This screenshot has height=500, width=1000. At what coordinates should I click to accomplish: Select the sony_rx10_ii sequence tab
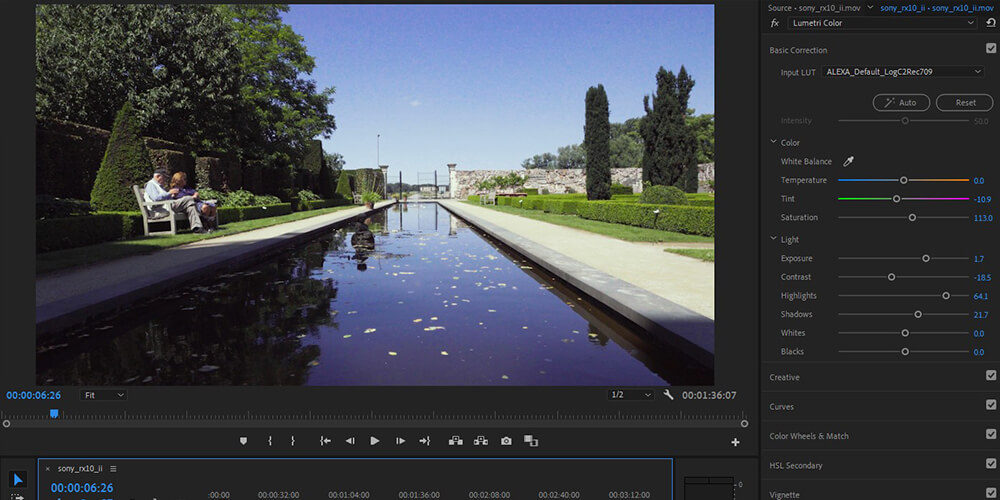tap(80, 469)
